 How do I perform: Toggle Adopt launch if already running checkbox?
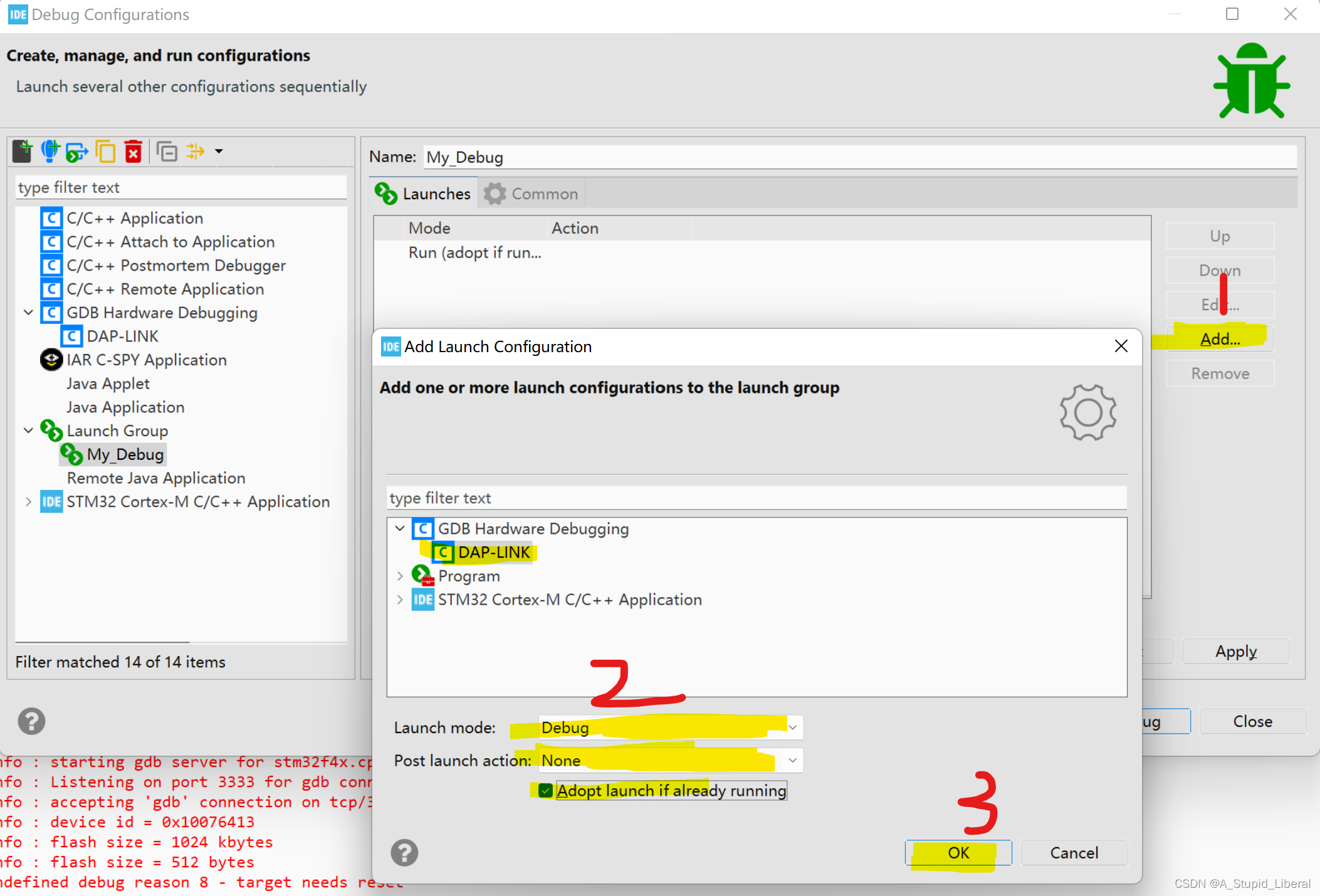point(545,791)
